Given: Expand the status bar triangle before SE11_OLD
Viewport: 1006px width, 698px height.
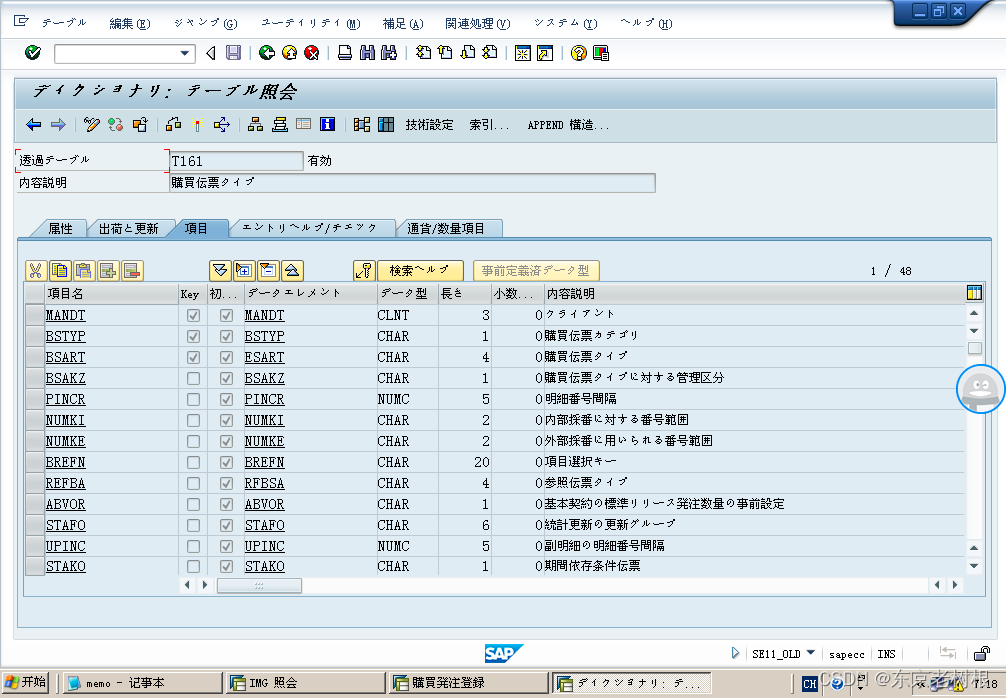Looking at the screenshot, I should point(735,653).
